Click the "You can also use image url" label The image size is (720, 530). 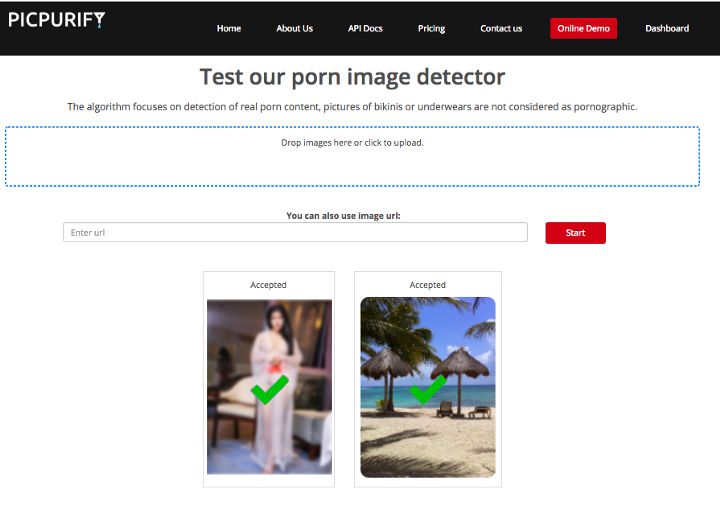coord(343,215)
